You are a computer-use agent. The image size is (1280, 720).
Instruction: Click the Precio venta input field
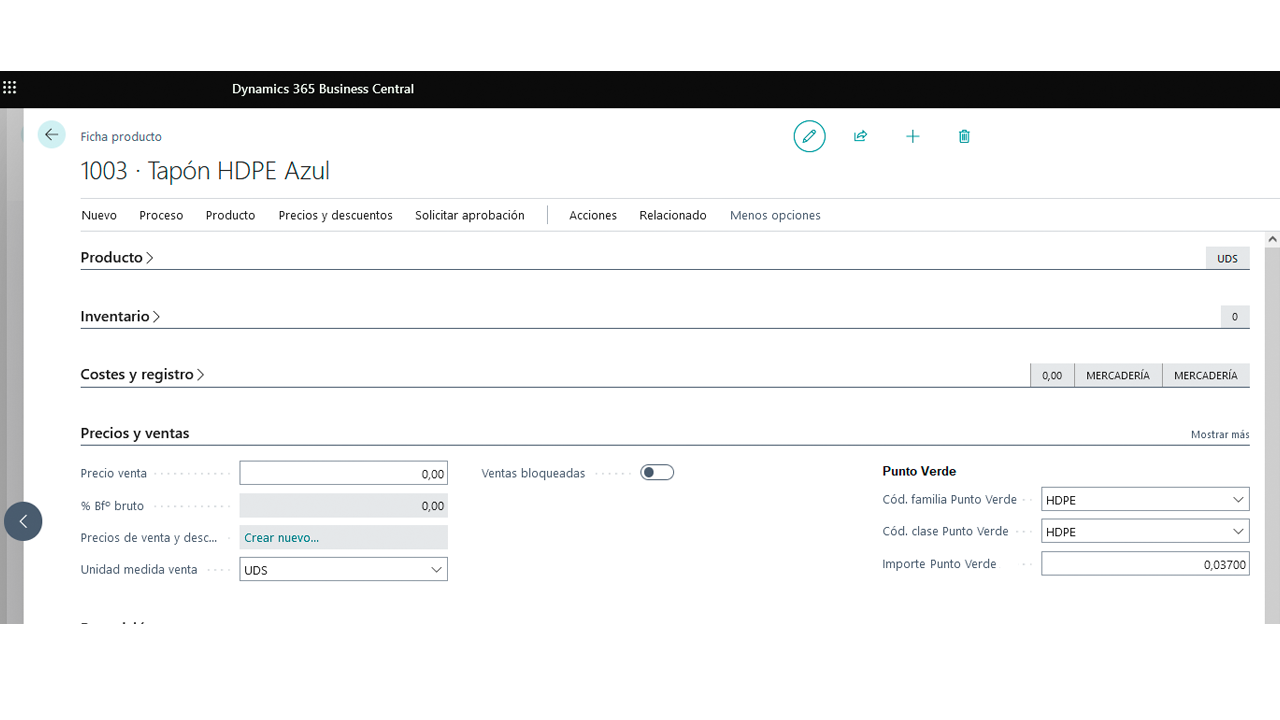(344, 473)
